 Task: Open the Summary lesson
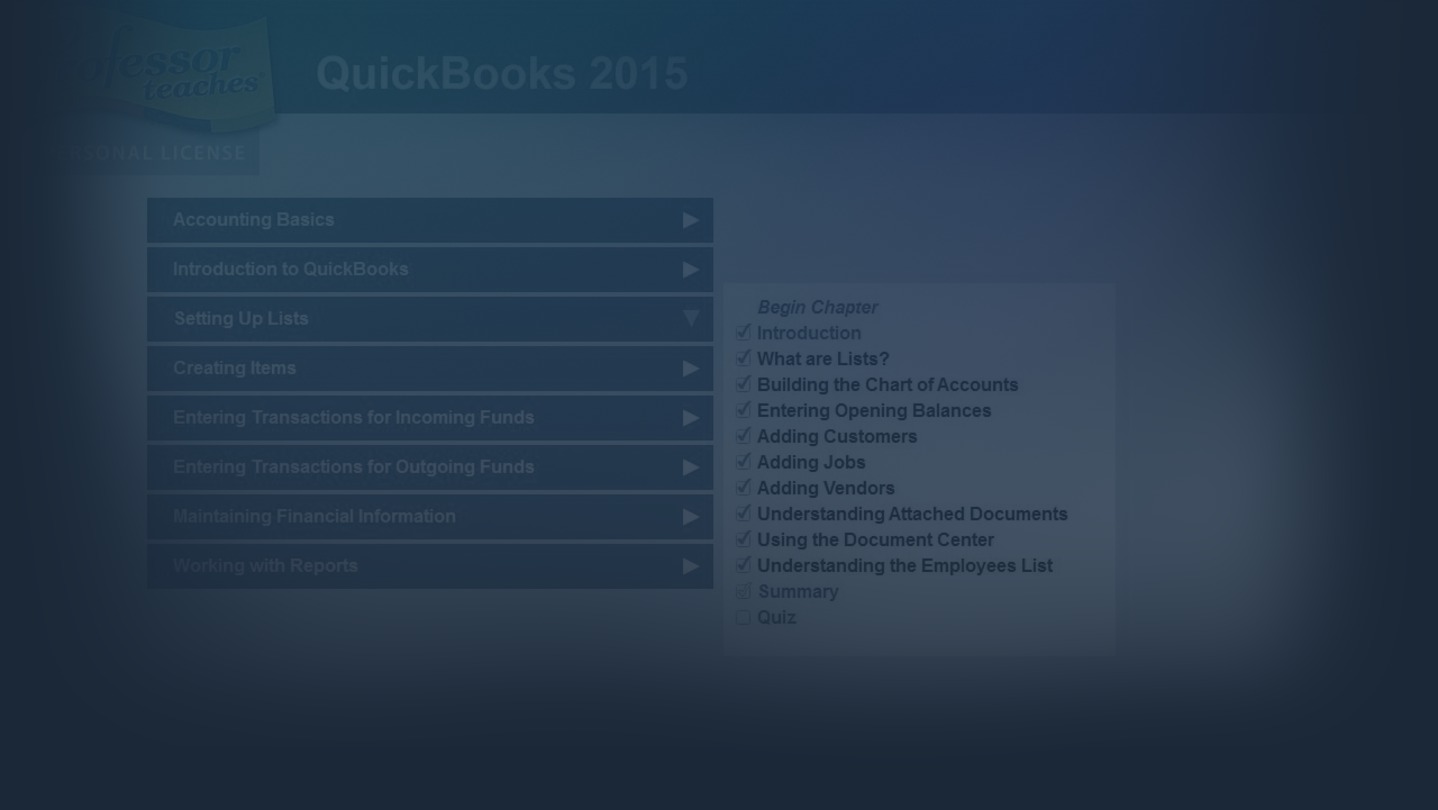click(798, 592)
